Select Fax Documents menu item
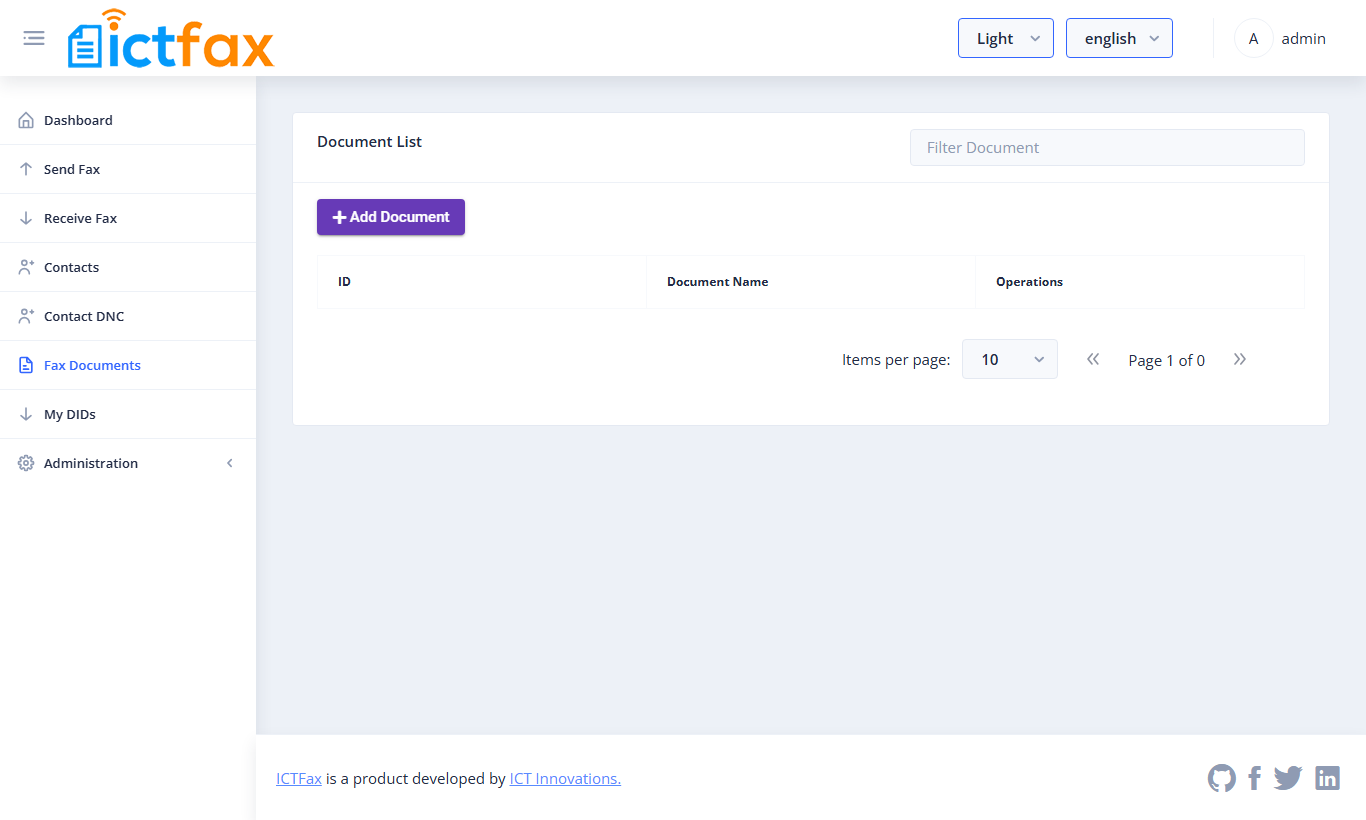This screenshot has width=1366, height=820. click(128, 365)
